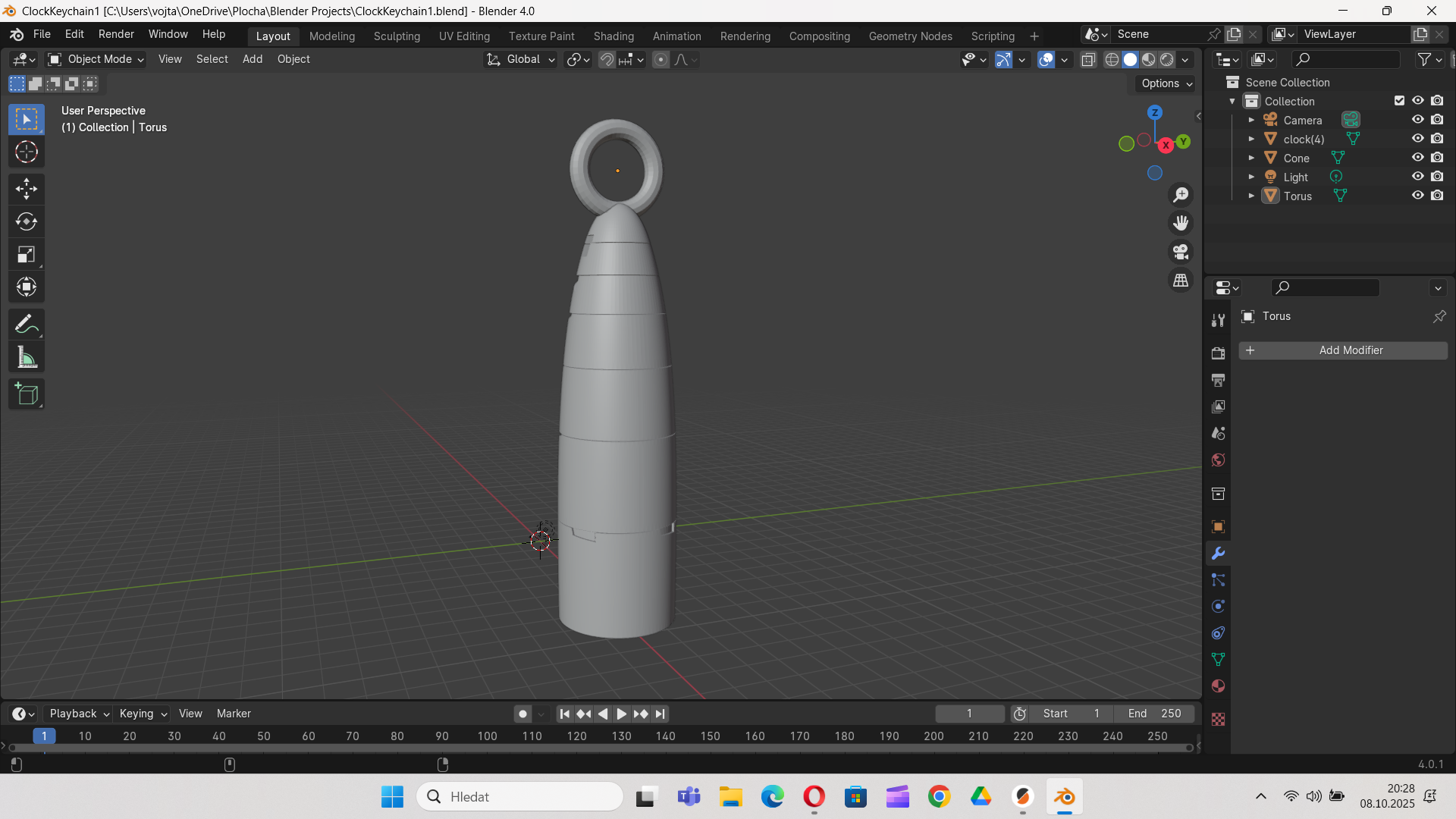Screen dimensions: 1456x819
Task: Activate the Move tool
Action: point(27,189)
